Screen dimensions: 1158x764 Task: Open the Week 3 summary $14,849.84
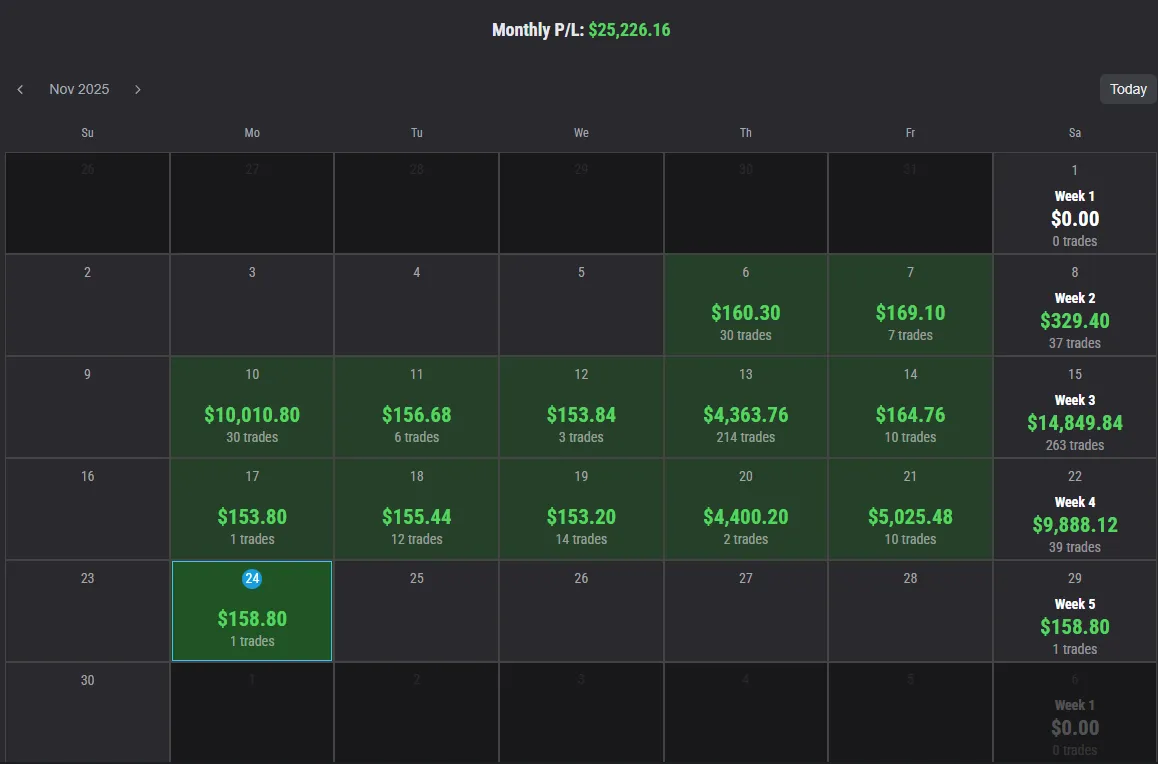1074,422
